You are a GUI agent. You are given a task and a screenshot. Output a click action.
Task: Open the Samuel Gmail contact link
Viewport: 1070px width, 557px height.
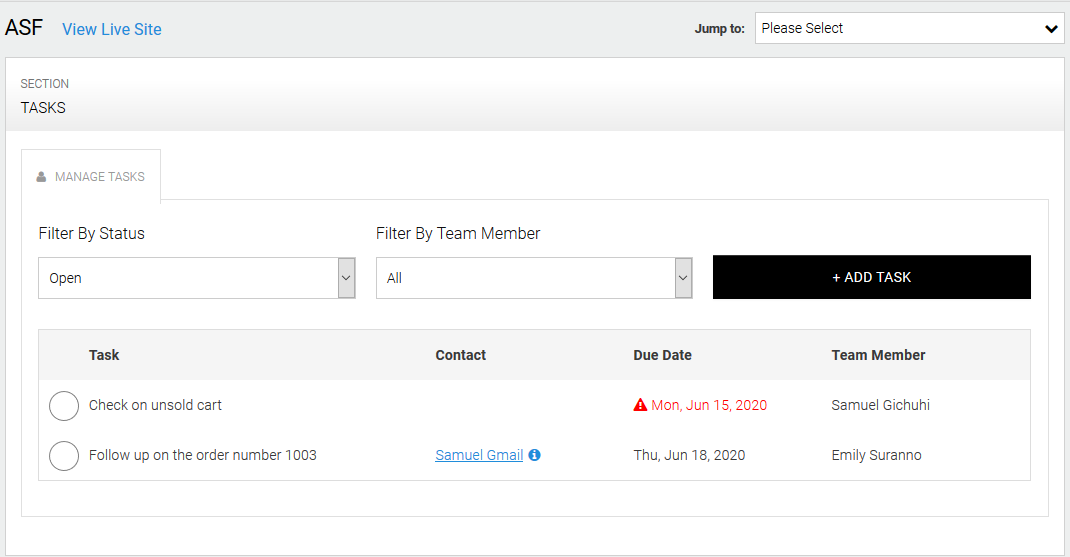point(479,455)
